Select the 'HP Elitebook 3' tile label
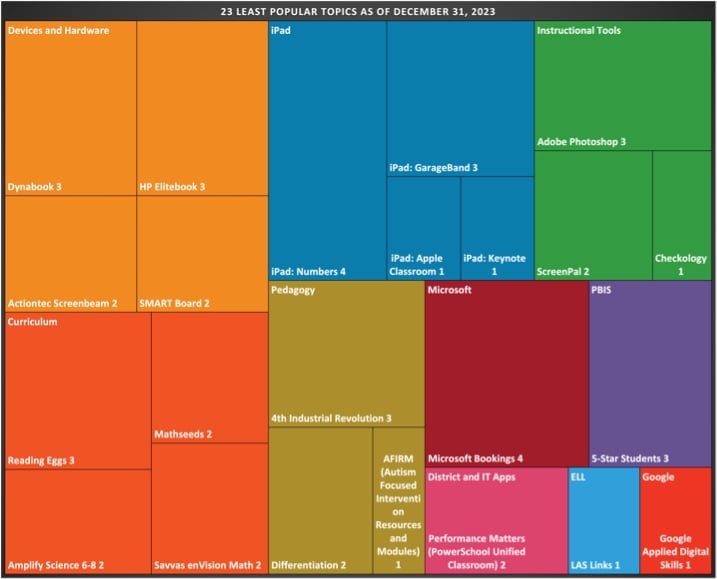 172,187
